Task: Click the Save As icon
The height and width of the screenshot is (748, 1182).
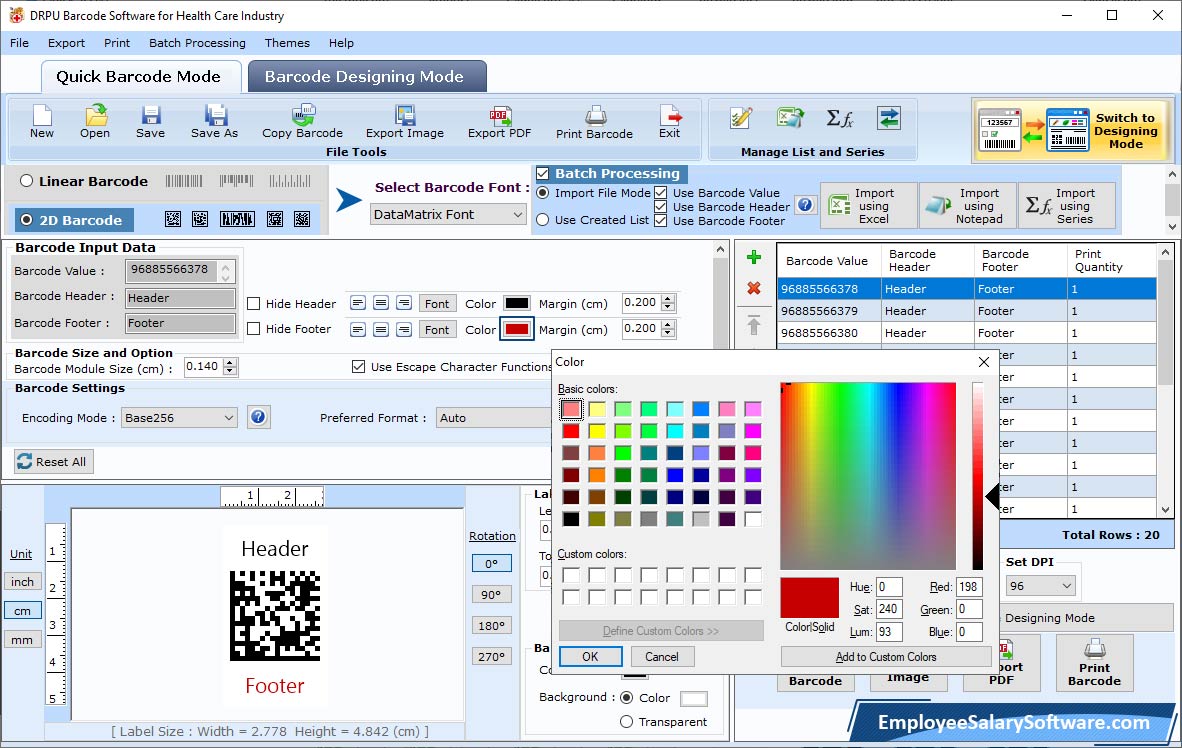Action: coord(214,122)
